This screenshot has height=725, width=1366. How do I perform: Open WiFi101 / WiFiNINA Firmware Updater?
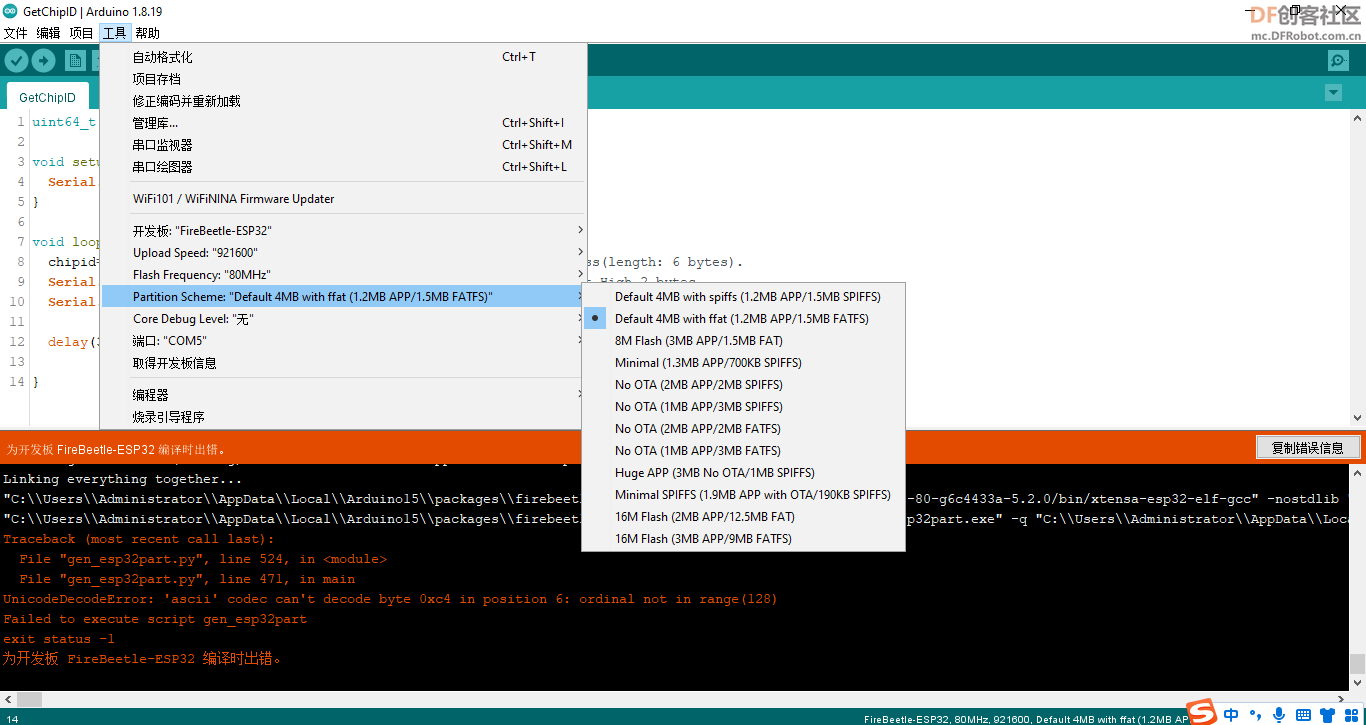pyautogui.click(x=342, y=199)
